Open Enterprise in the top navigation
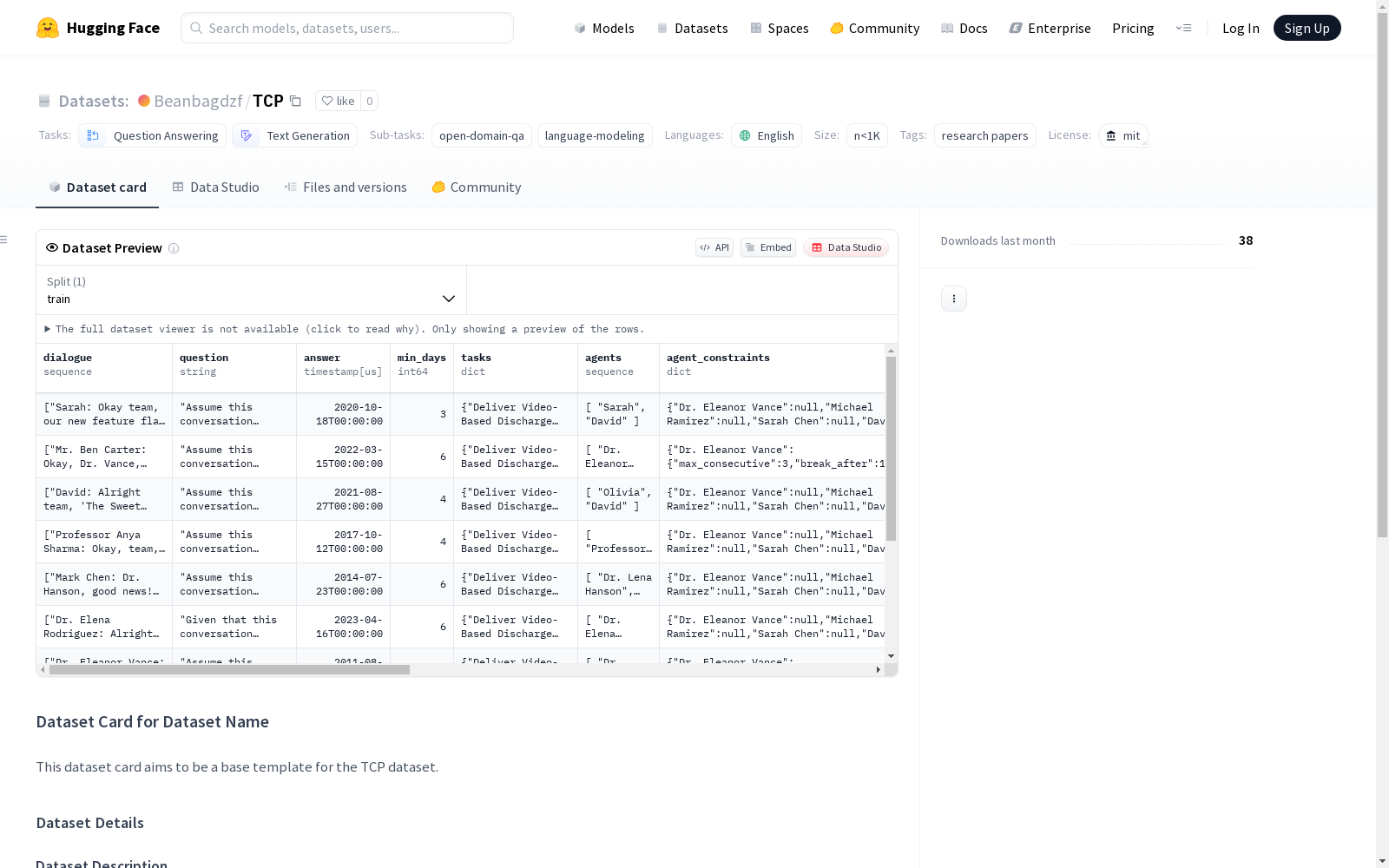Viewport: 1389px width, 868px height. pos(1050,28)
